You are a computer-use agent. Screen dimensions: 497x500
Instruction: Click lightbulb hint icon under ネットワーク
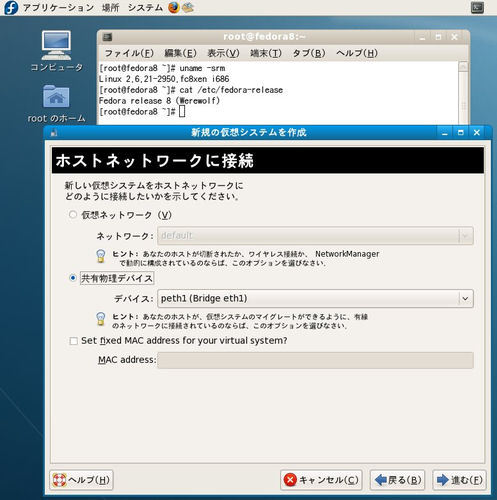(101, 256)
